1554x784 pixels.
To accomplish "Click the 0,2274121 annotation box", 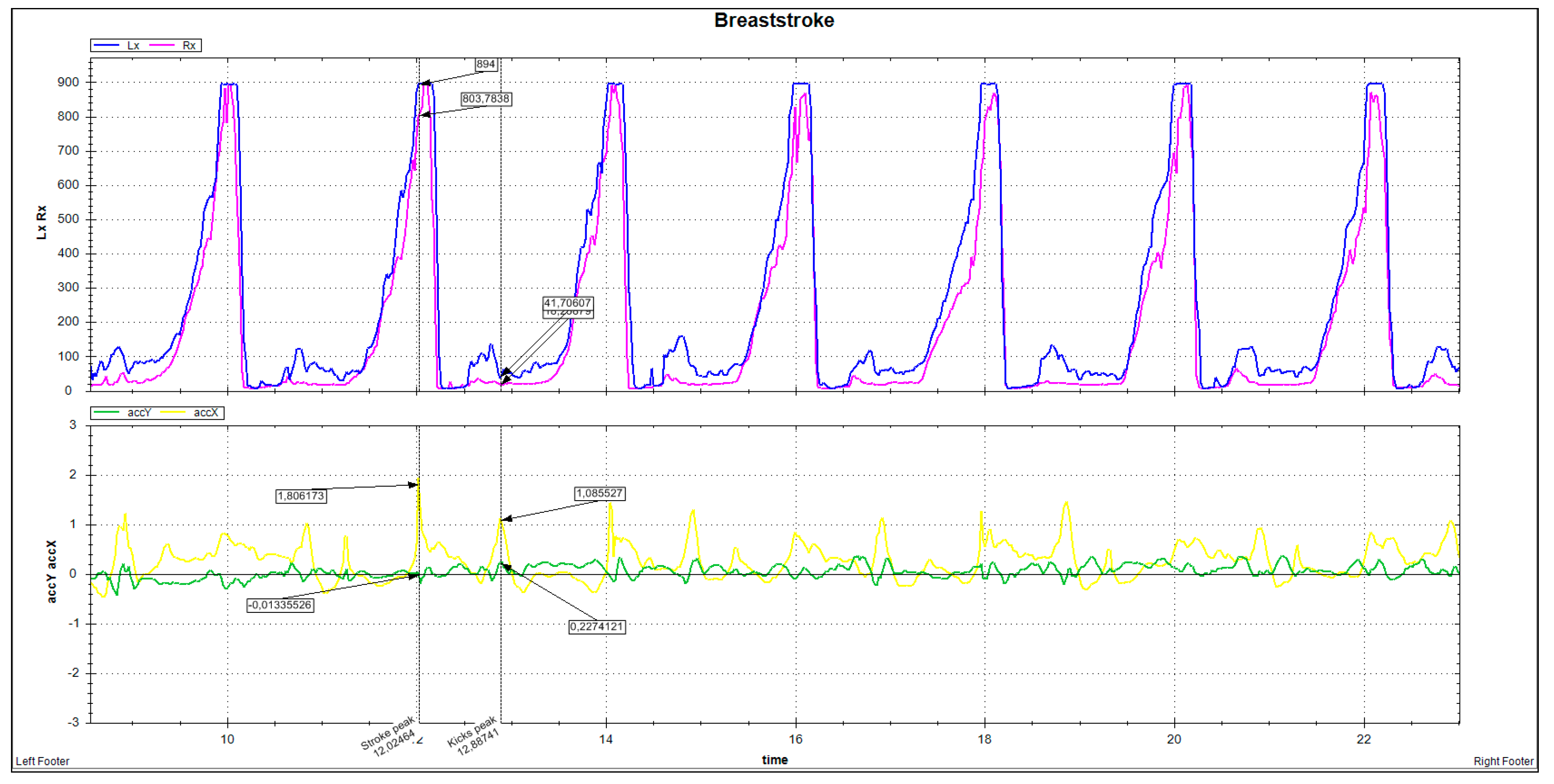I will (x=597, y=627).
